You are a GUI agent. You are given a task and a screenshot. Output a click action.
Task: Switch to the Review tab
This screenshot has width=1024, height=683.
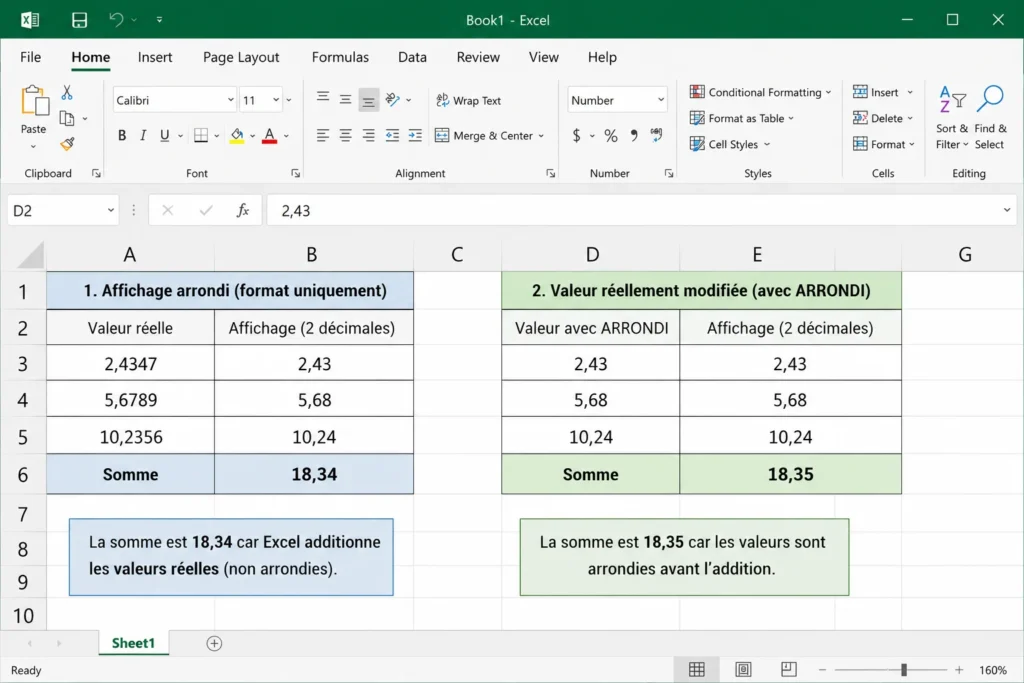(x=478, y=57)
